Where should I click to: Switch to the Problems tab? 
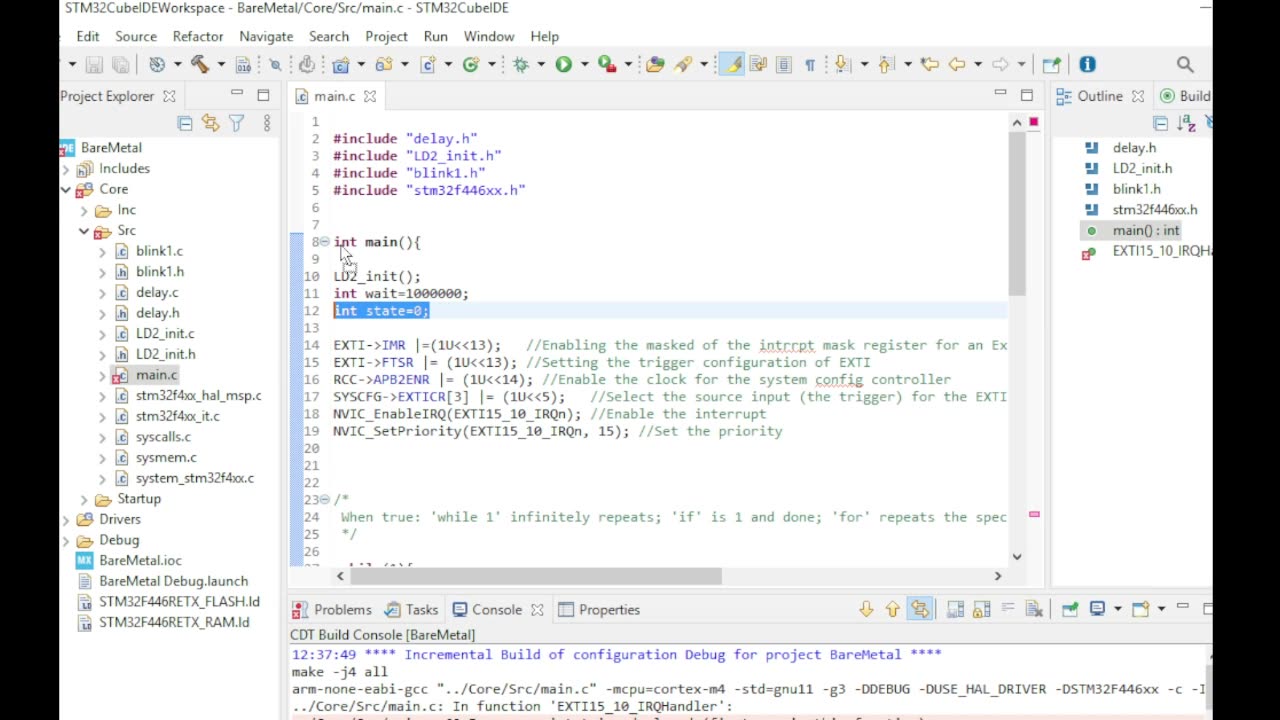(x=332, y=609)
